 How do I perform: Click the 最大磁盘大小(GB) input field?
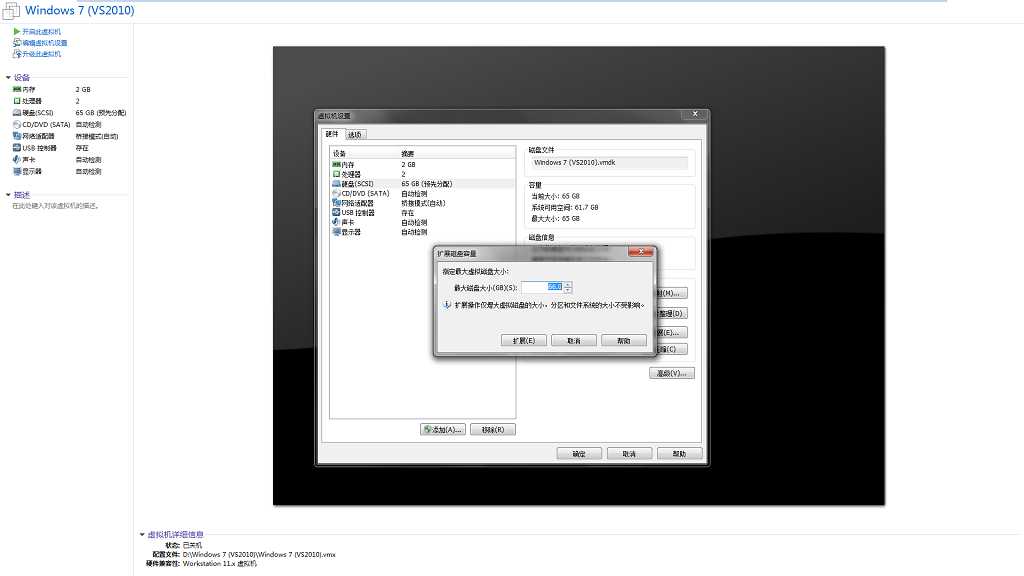[542, 287]
